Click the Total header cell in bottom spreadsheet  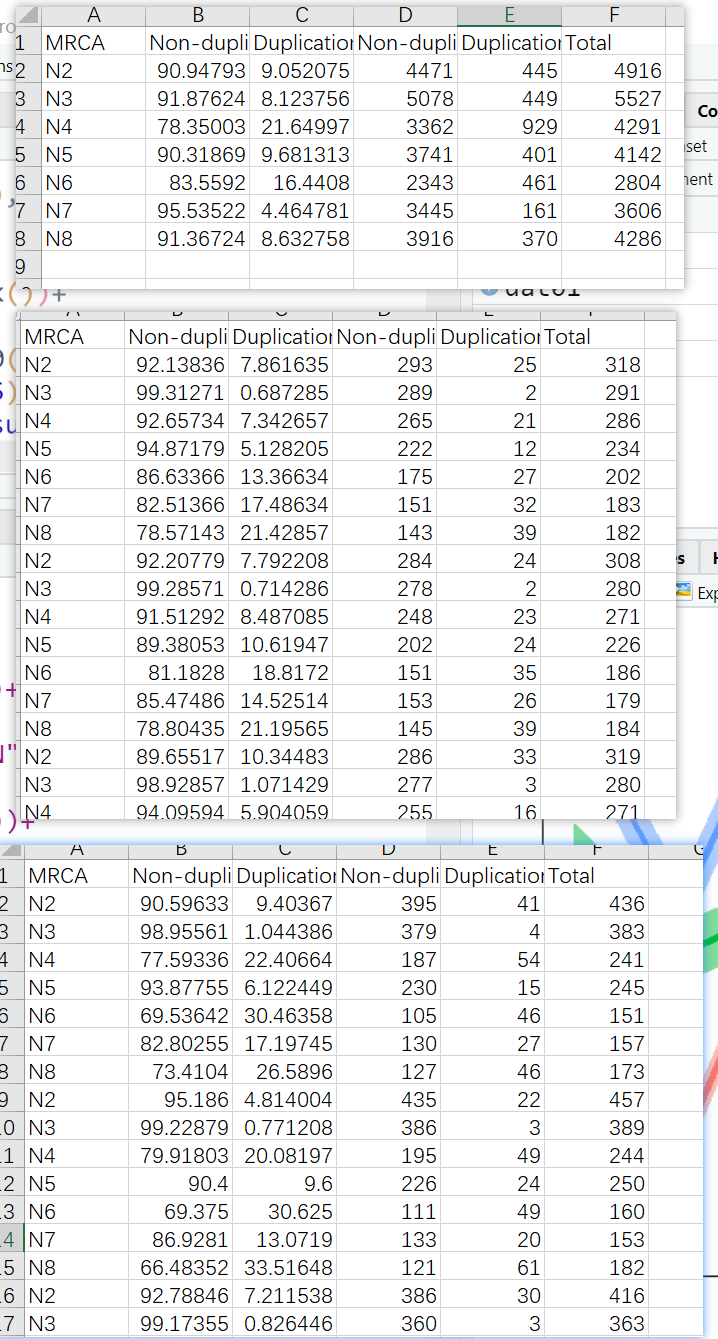click(597, 875)
